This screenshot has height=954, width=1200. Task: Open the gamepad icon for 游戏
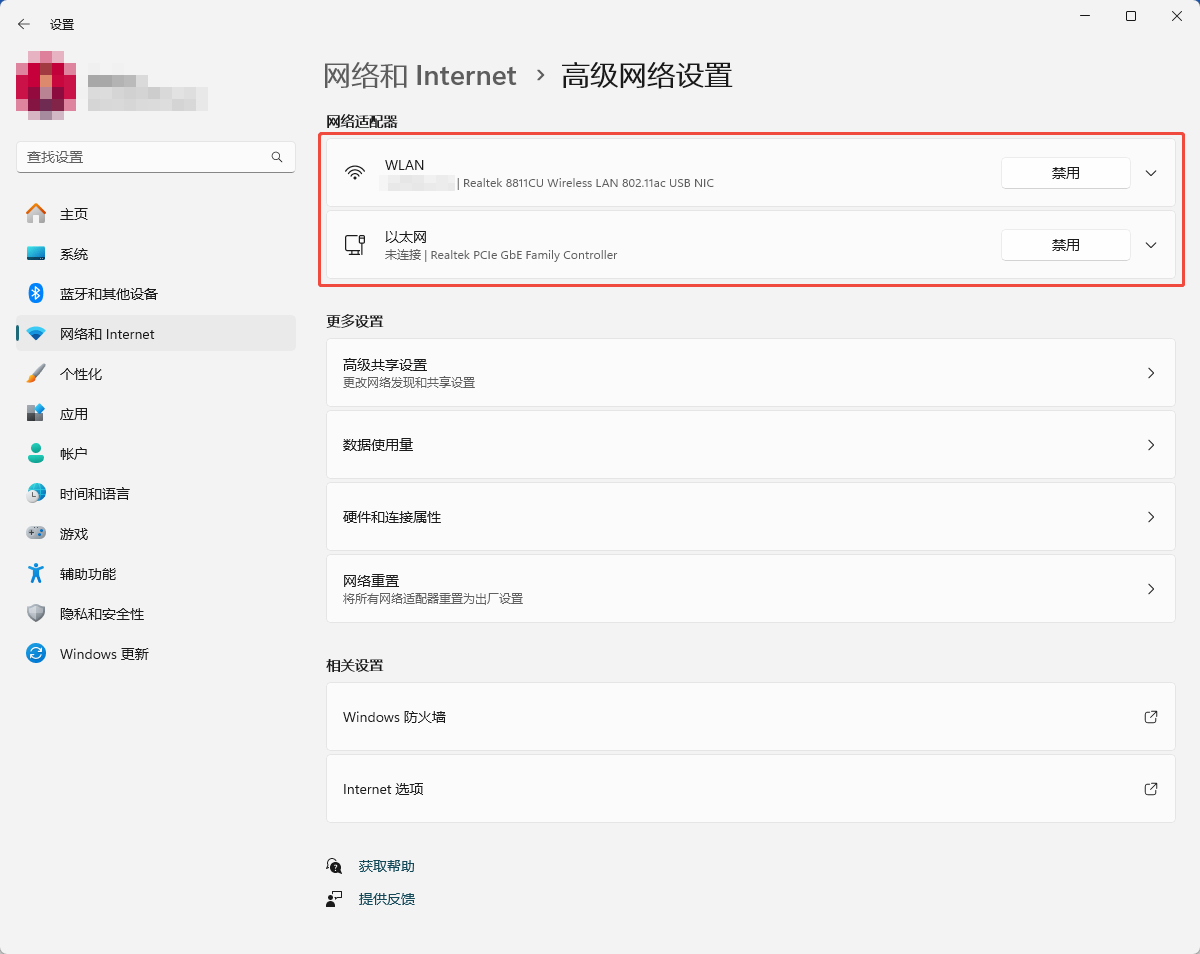pyautogui.click(x=36, y=534)
